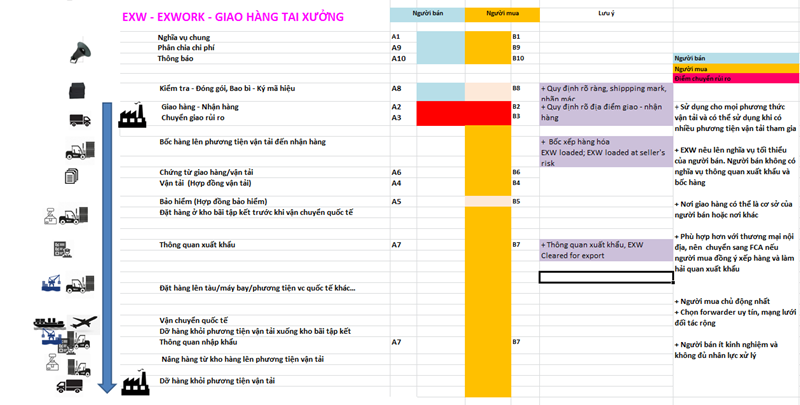
Task: Select the A8 code cell
Action: [x=396, y=89]
